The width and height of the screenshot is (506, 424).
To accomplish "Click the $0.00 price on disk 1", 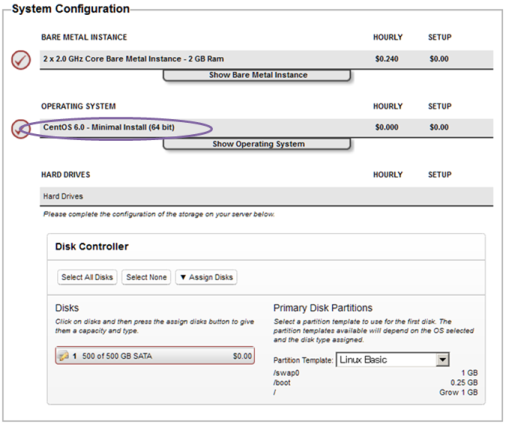I will click(x=242, y=356).
